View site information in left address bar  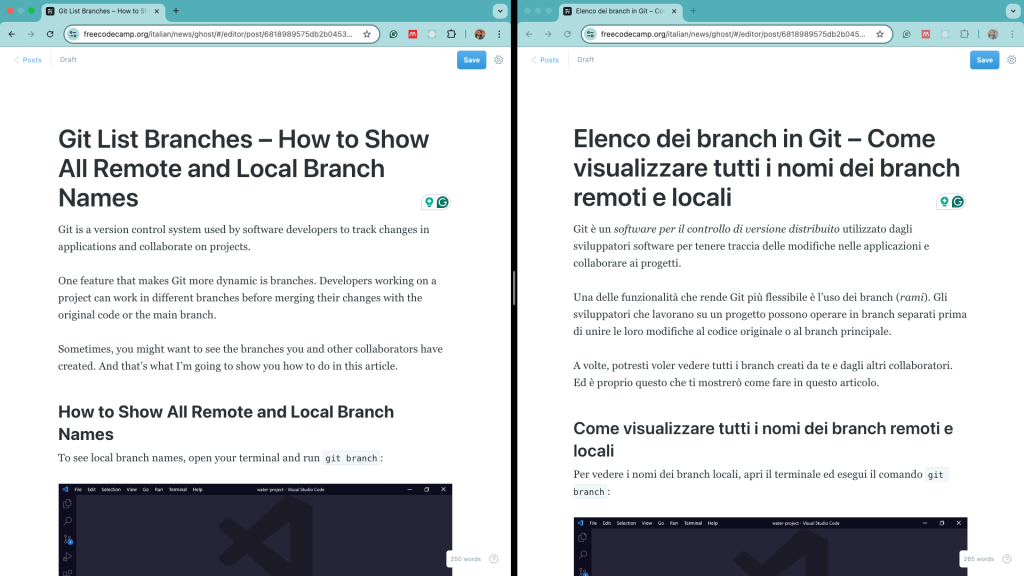click(x=73, y=34)
